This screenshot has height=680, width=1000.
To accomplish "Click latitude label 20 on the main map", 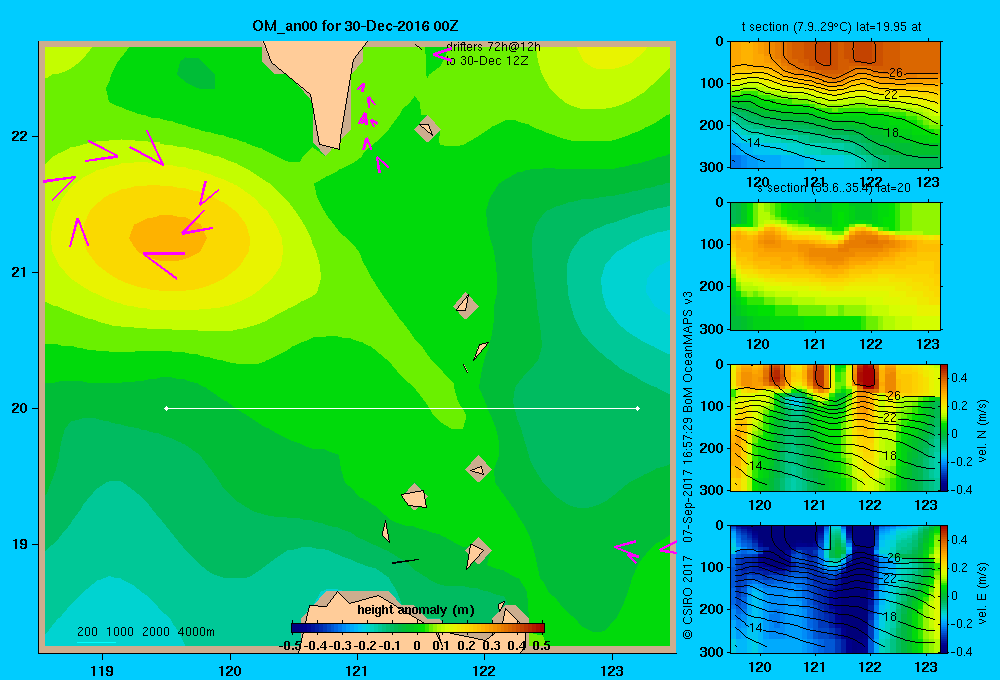I will 20,408.
